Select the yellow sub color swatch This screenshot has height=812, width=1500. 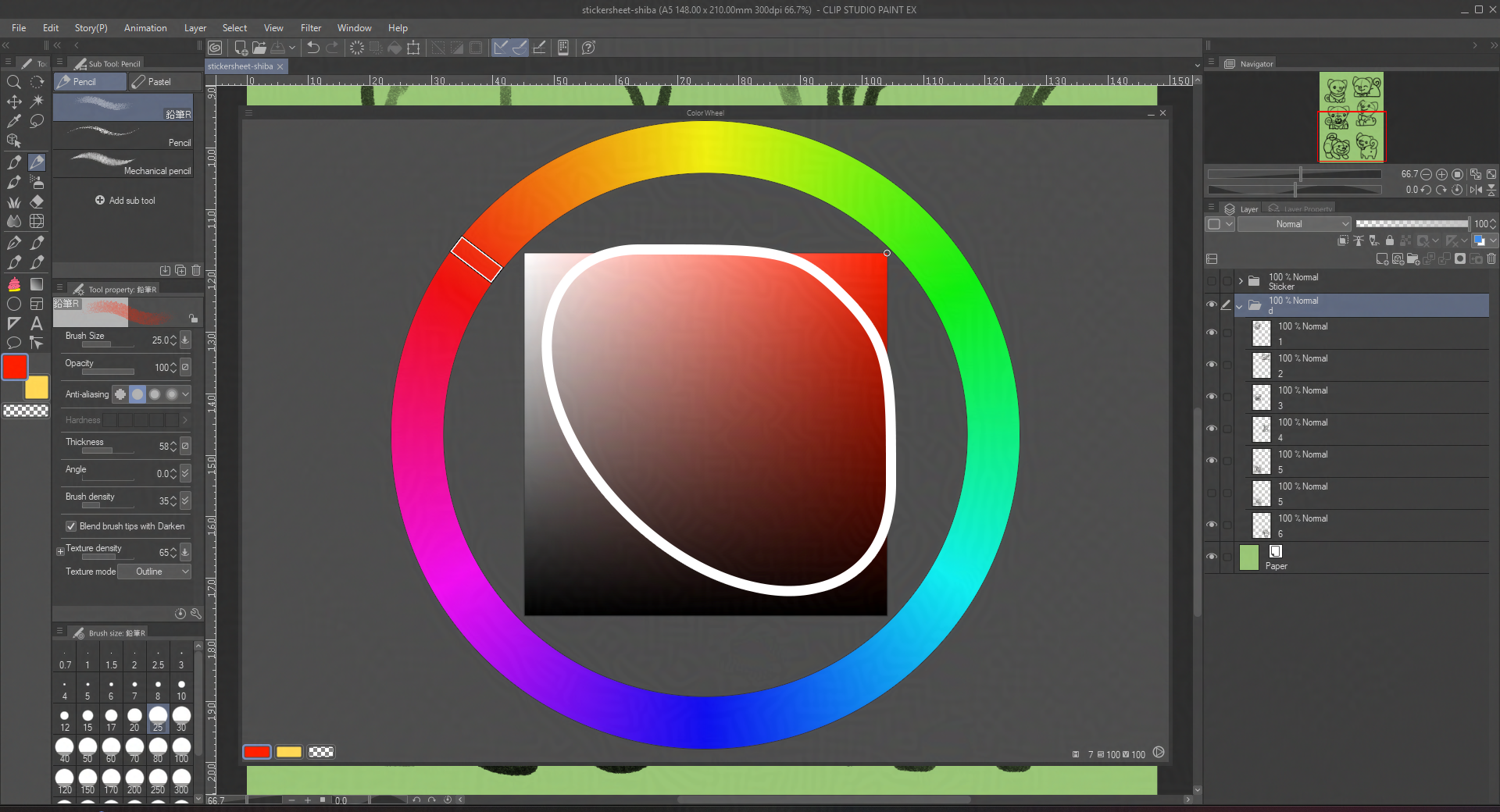click(x=37, y=387)
